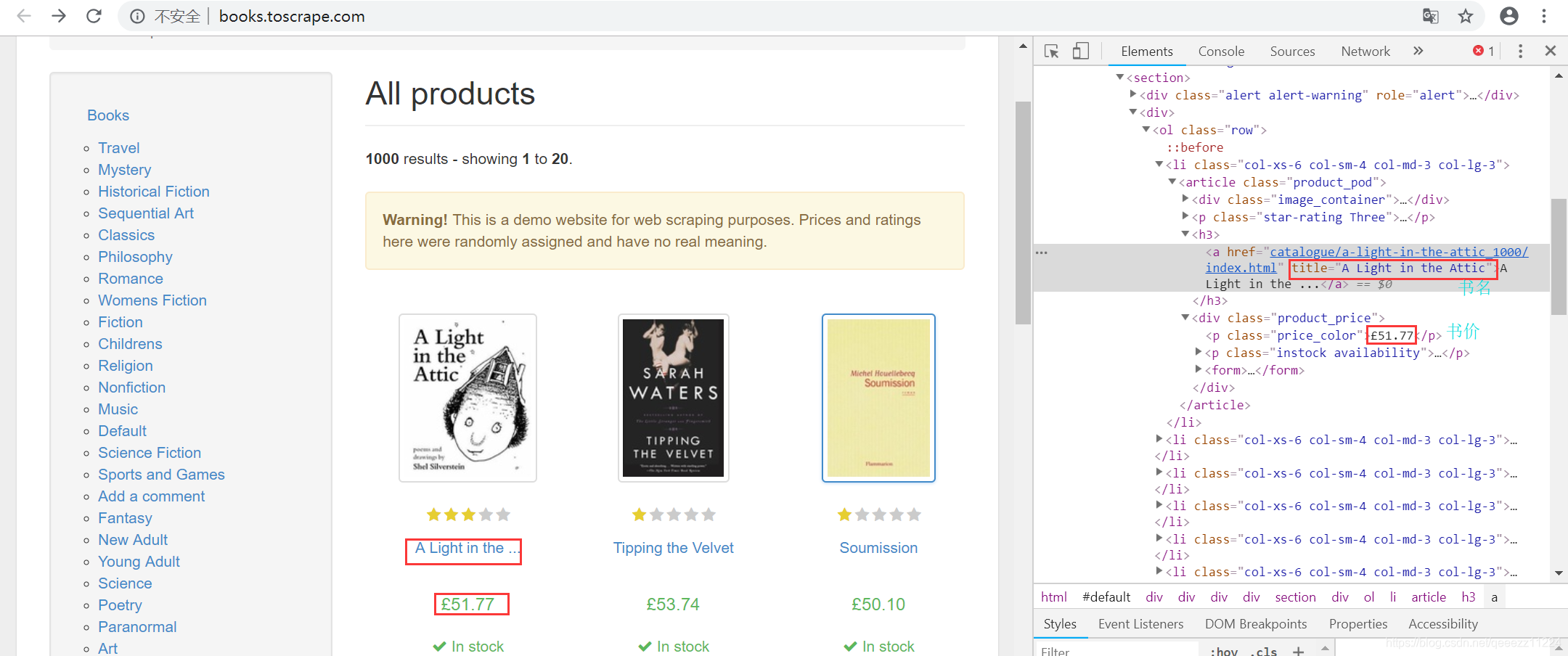This screenshot has width=1568, height=656.
Task: Select the Accessibility subtab
Action: pyautogui.click(x=1443, y=624)
